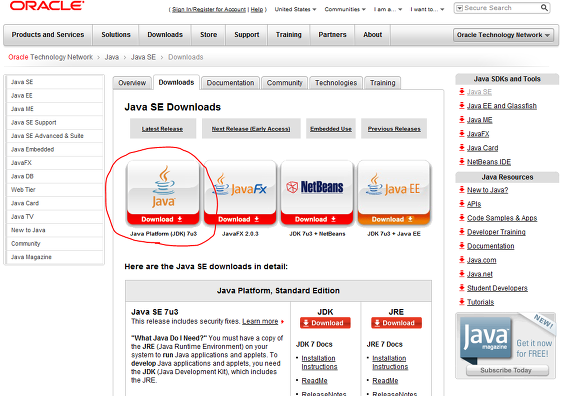Click the NetBeans logo tile

(317, 187)
